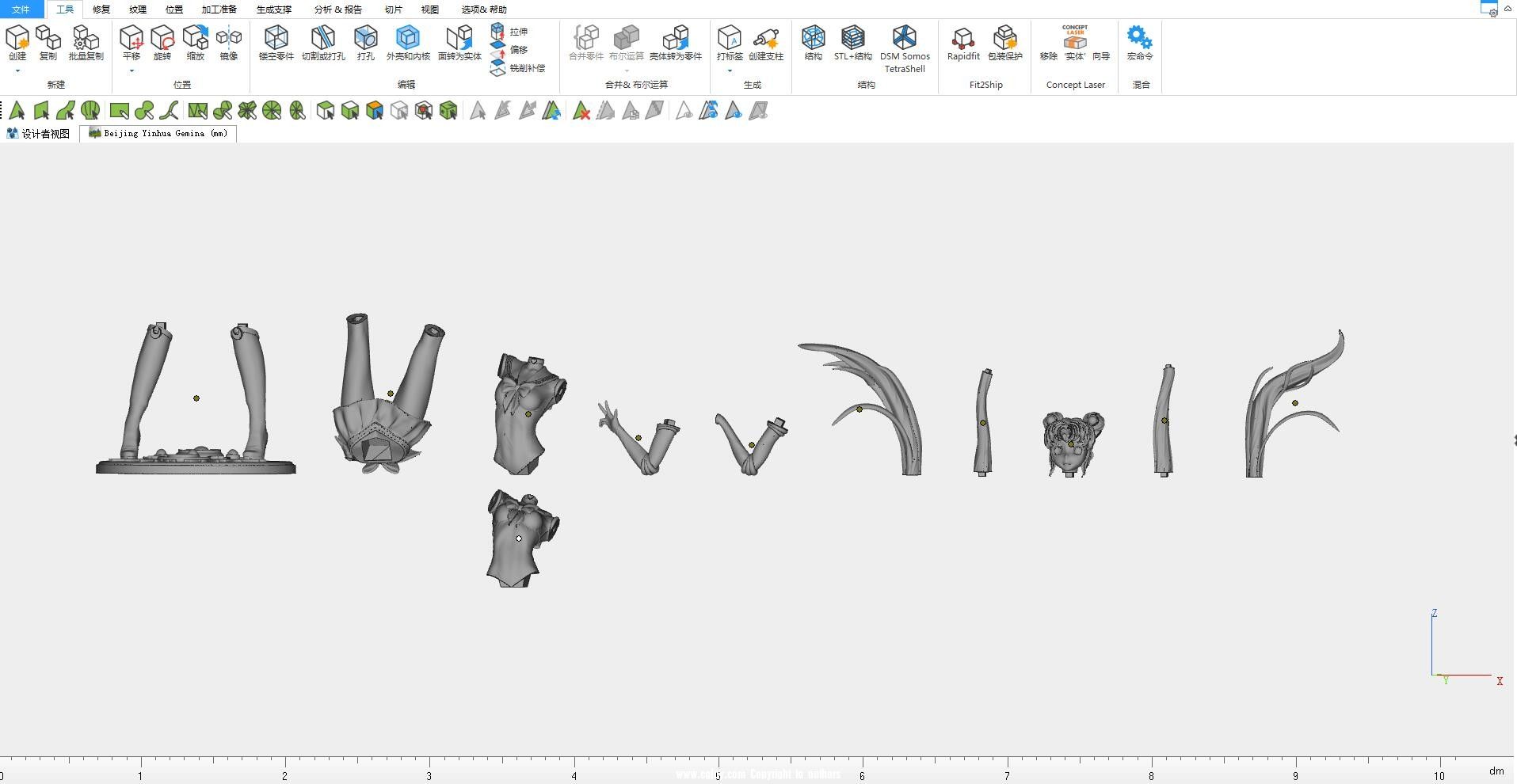The width and height of the screenshot is (1517, 784).
Task: Expand the 创建 dropdown arrow
Action: point(17,71)
